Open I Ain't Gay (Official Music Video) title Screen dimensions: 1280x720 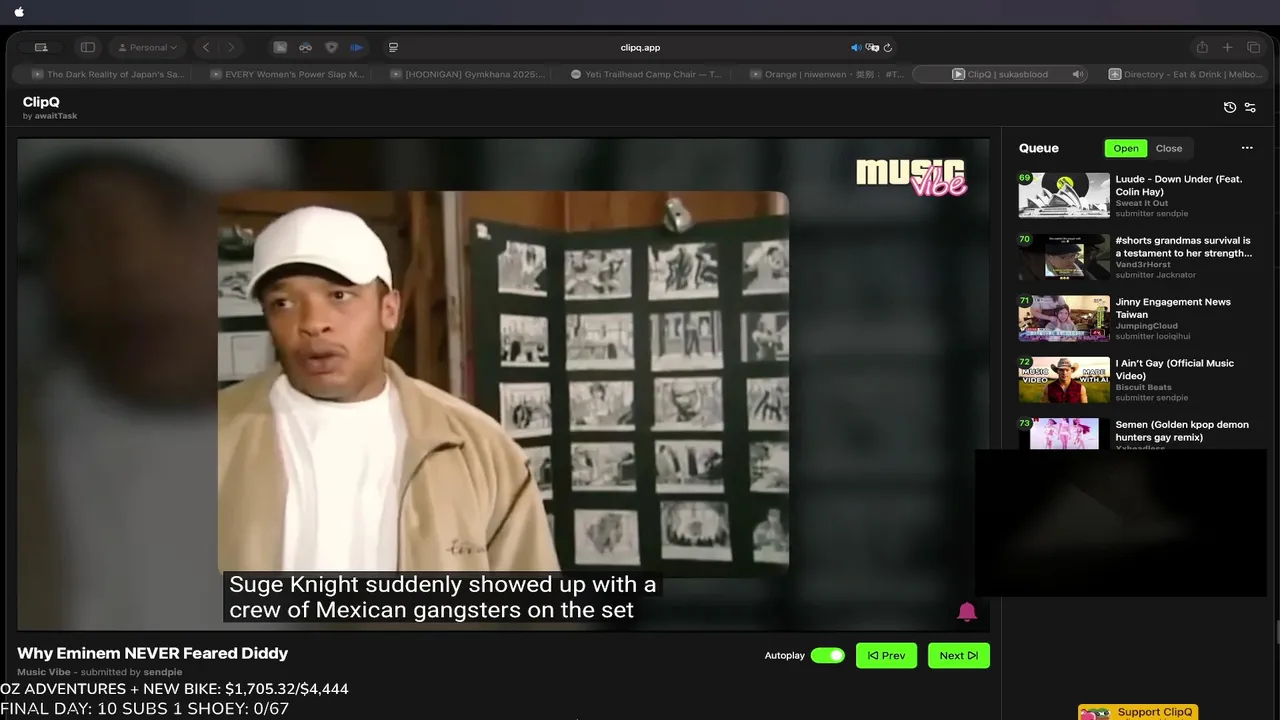(x=1175, y=369)
